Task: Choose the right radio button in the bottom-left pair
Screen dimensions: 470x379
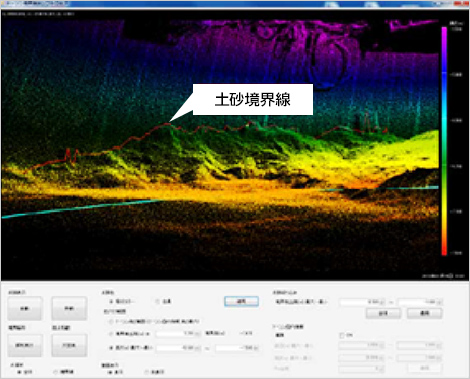Action: coord(55,372)
